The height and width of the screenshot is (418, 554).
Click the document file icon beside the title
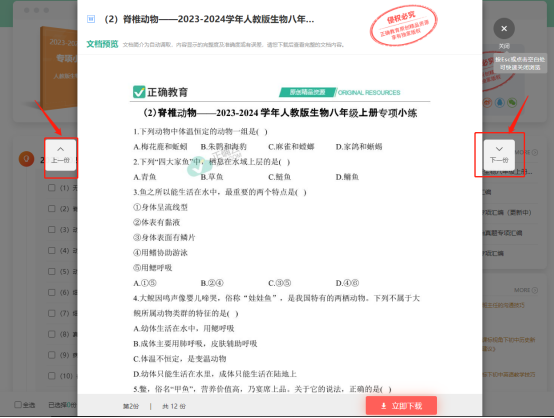click(91, 19)
